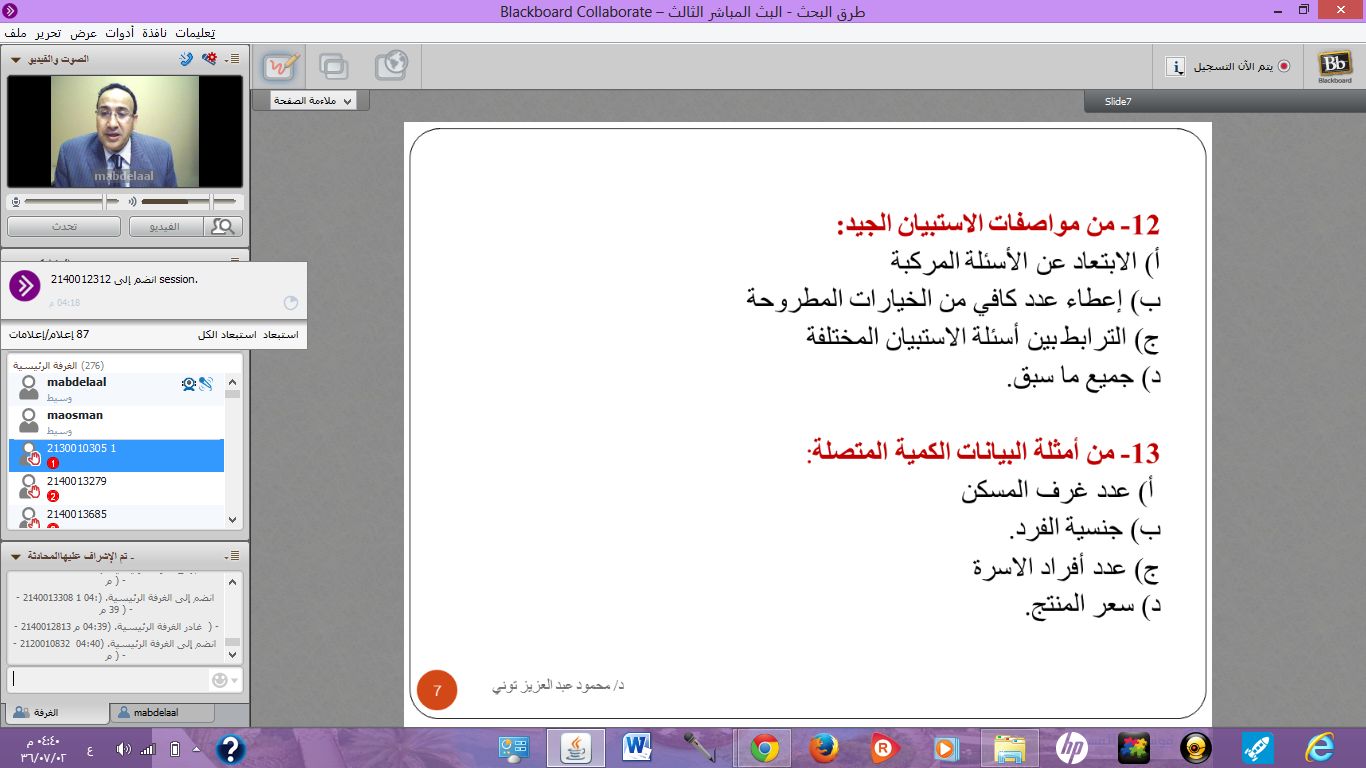This screenshot has height=768, width=1366.
Task: Open File Explorer from the taskbar
Action: 1010,748
